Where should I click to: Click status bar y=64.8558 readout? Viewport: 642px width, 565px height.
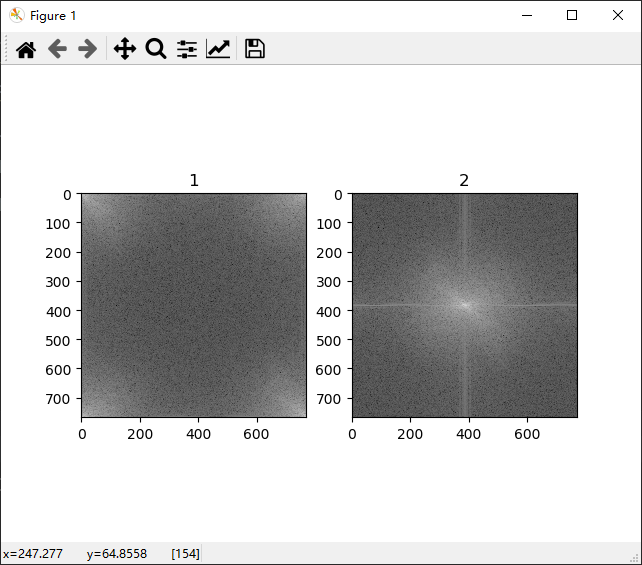117,554
